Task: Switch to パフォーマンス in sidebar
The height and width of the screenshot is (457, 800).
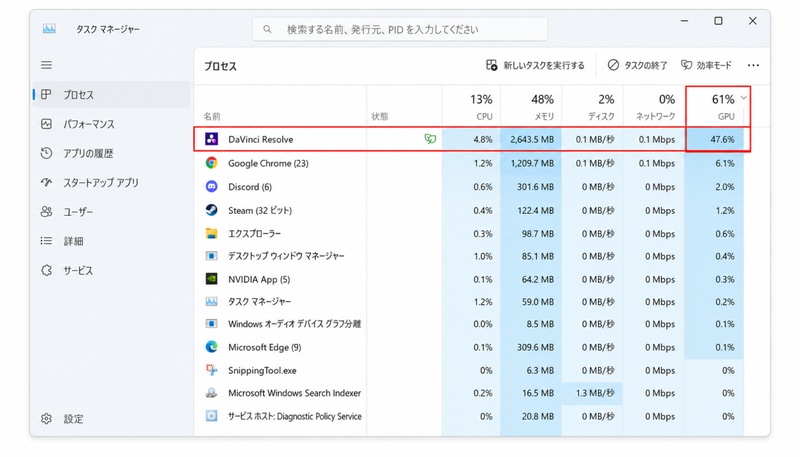Action: coord(111,124)
